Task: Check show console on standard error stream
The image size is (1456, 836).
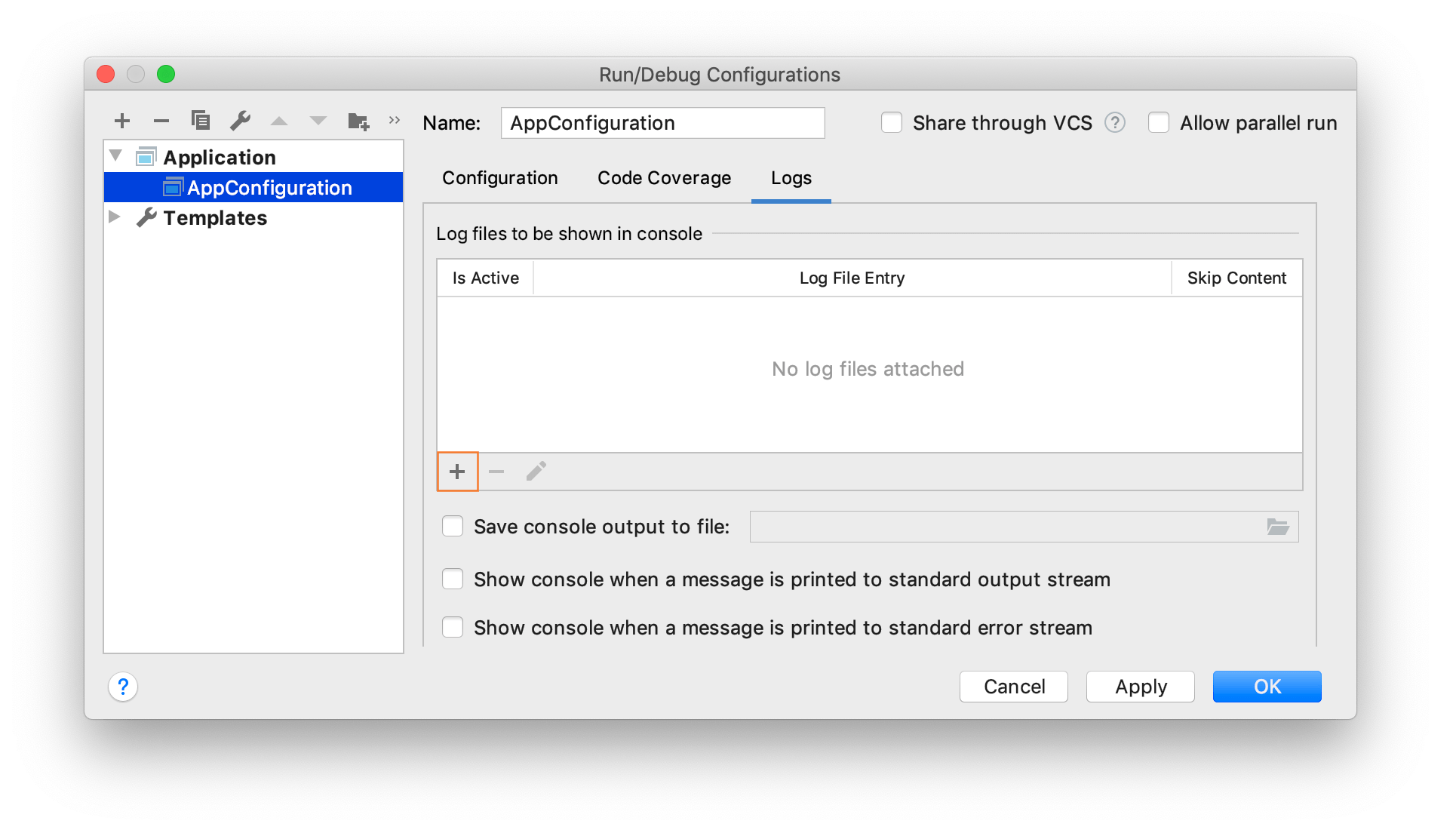Action: (453, 627)
